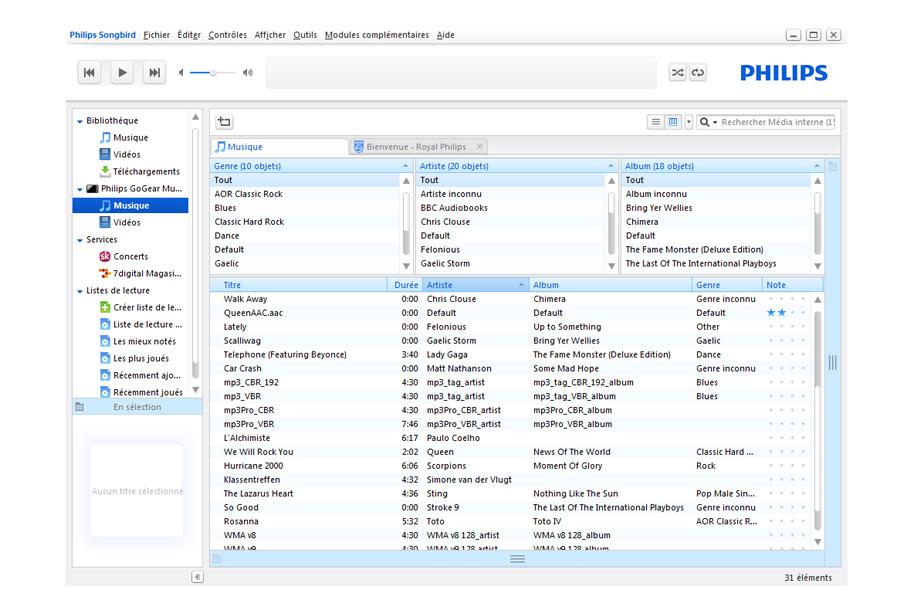Select the highlighted device Musique item

tap(130, 206)
